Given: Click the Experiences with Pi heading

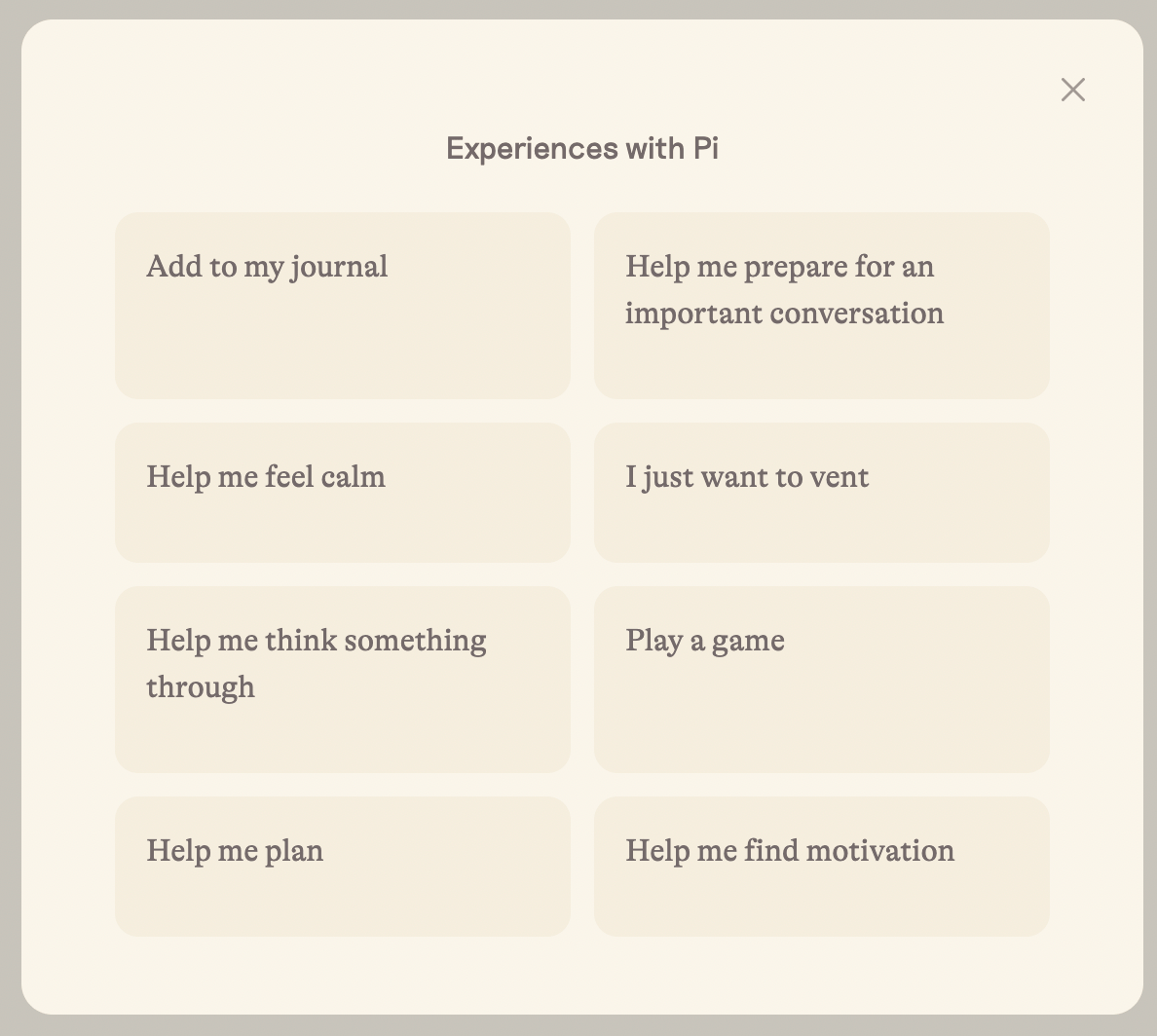Looking at the screenshot, I should coord(582,148).
